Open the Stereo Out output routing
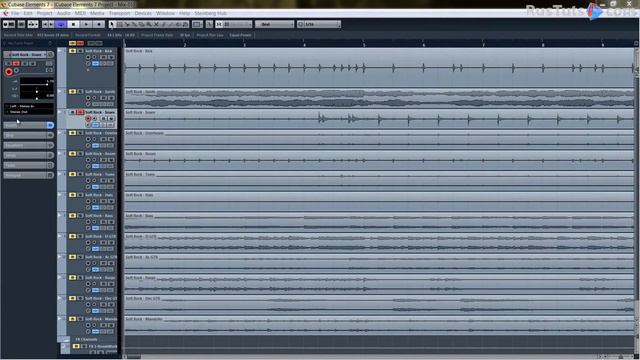 (29, 111)
